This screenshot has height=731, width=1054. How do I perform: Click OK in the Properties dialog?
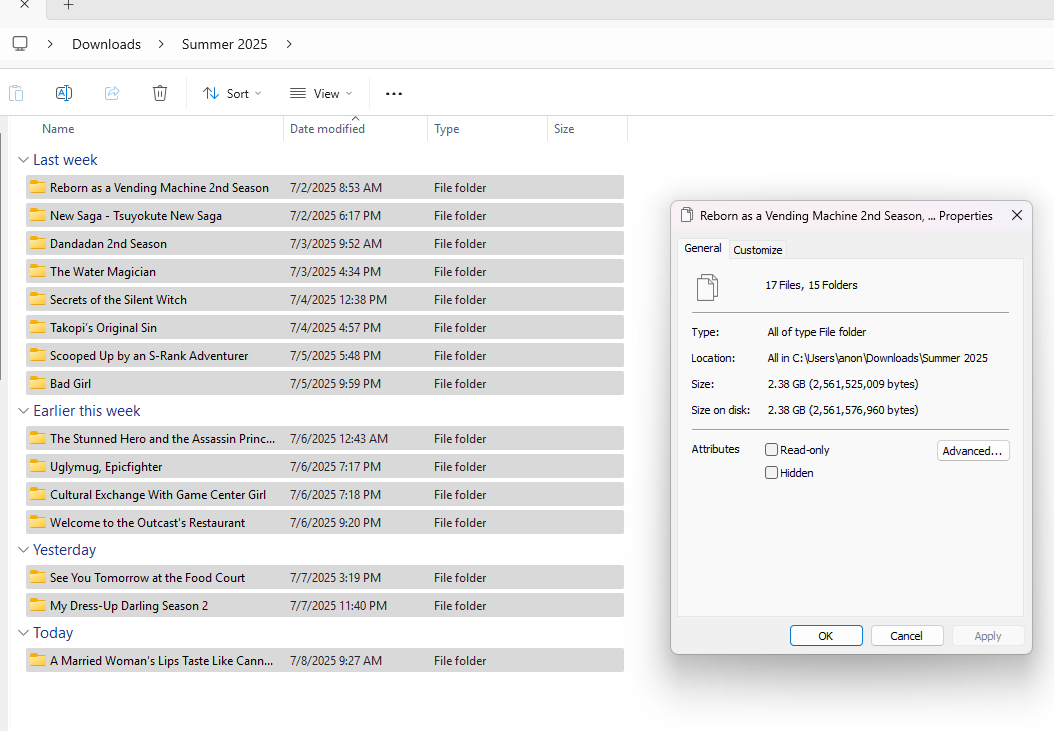pos(826,636)
